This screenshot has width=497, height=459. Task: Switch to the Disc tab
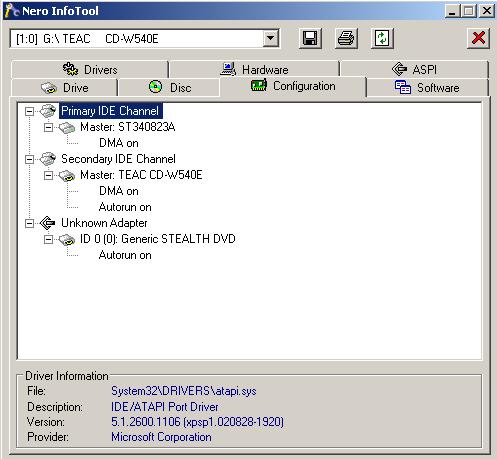click(x=169, y=88)
